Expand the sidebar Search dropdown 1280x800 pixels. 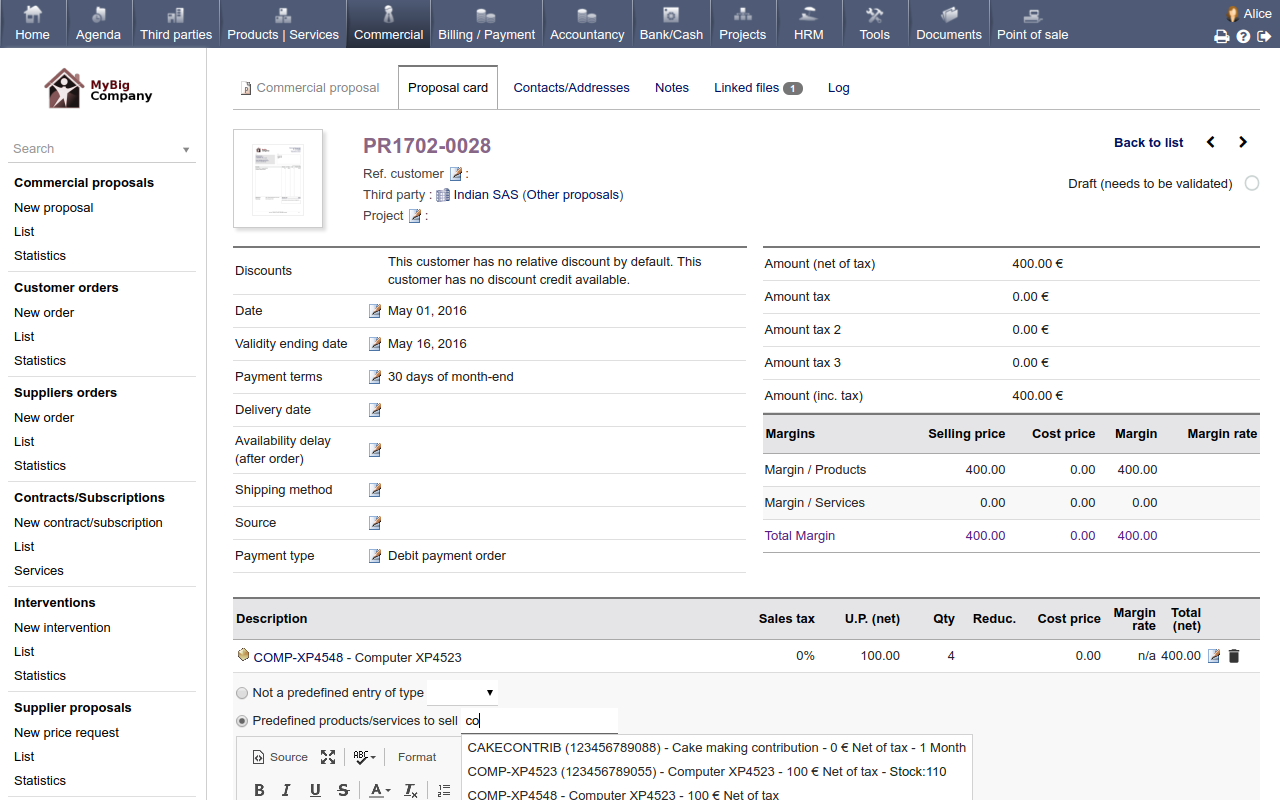(186, 150)
